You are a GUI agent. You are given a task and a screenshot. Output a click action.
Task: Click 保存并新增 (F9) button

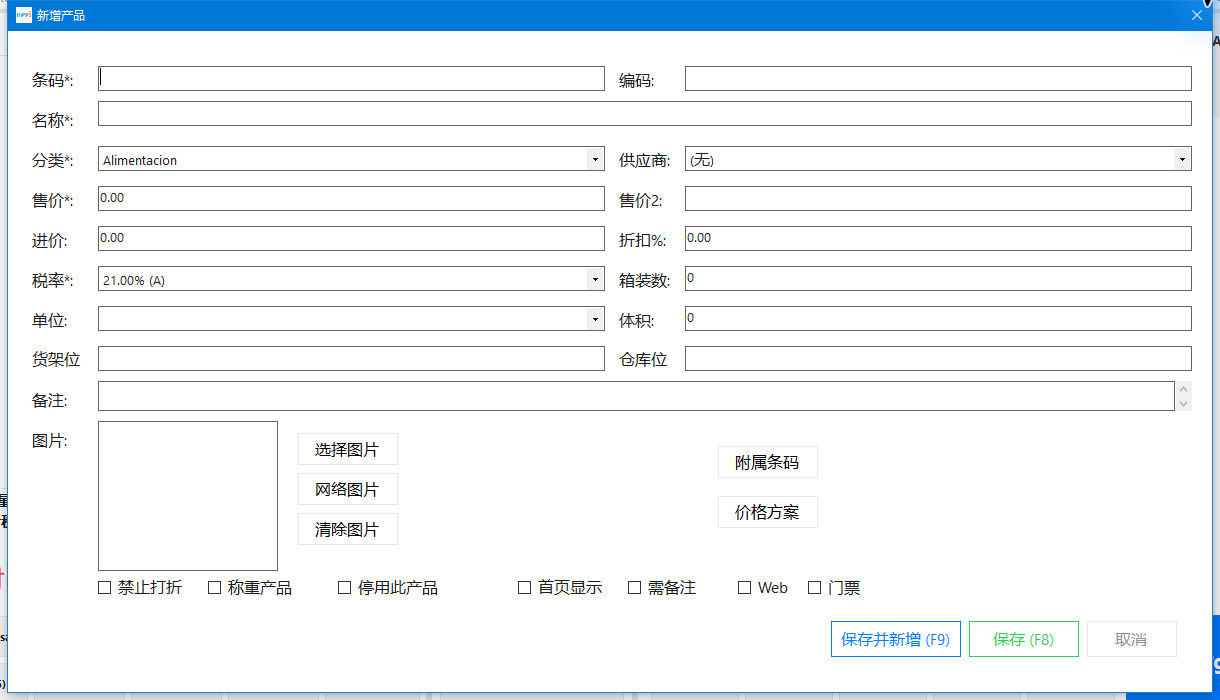(896, 639)
